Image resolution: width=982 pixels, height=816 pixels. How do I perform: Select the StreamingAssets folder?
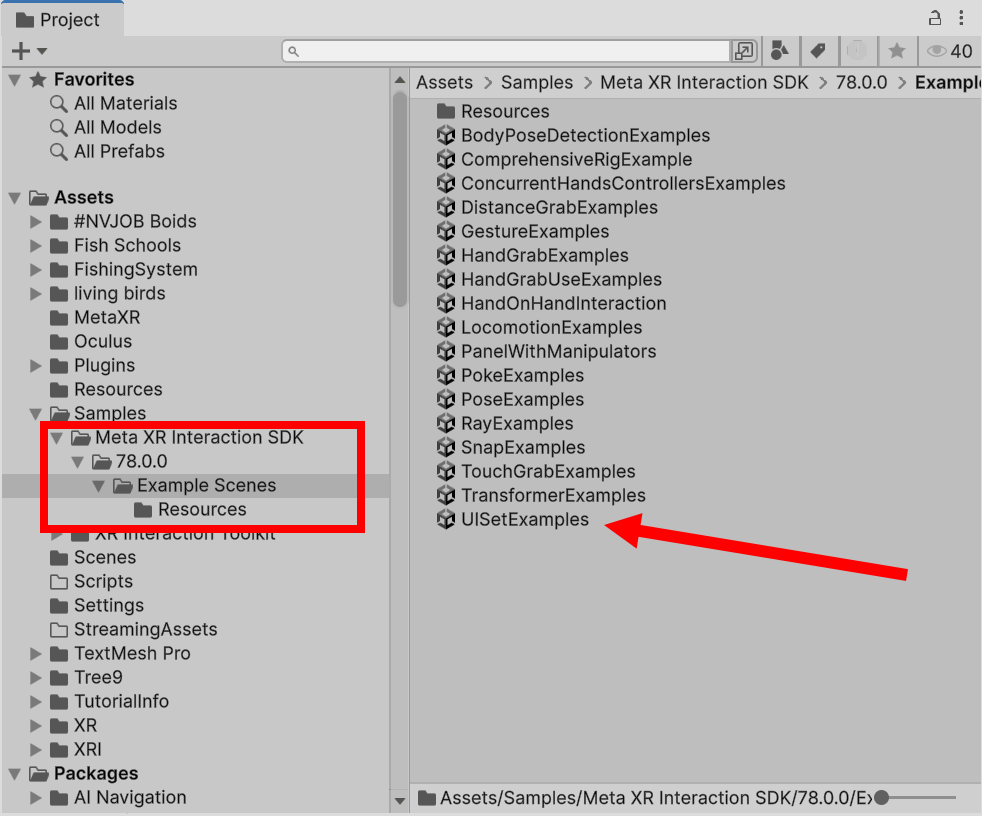(133, 629)
